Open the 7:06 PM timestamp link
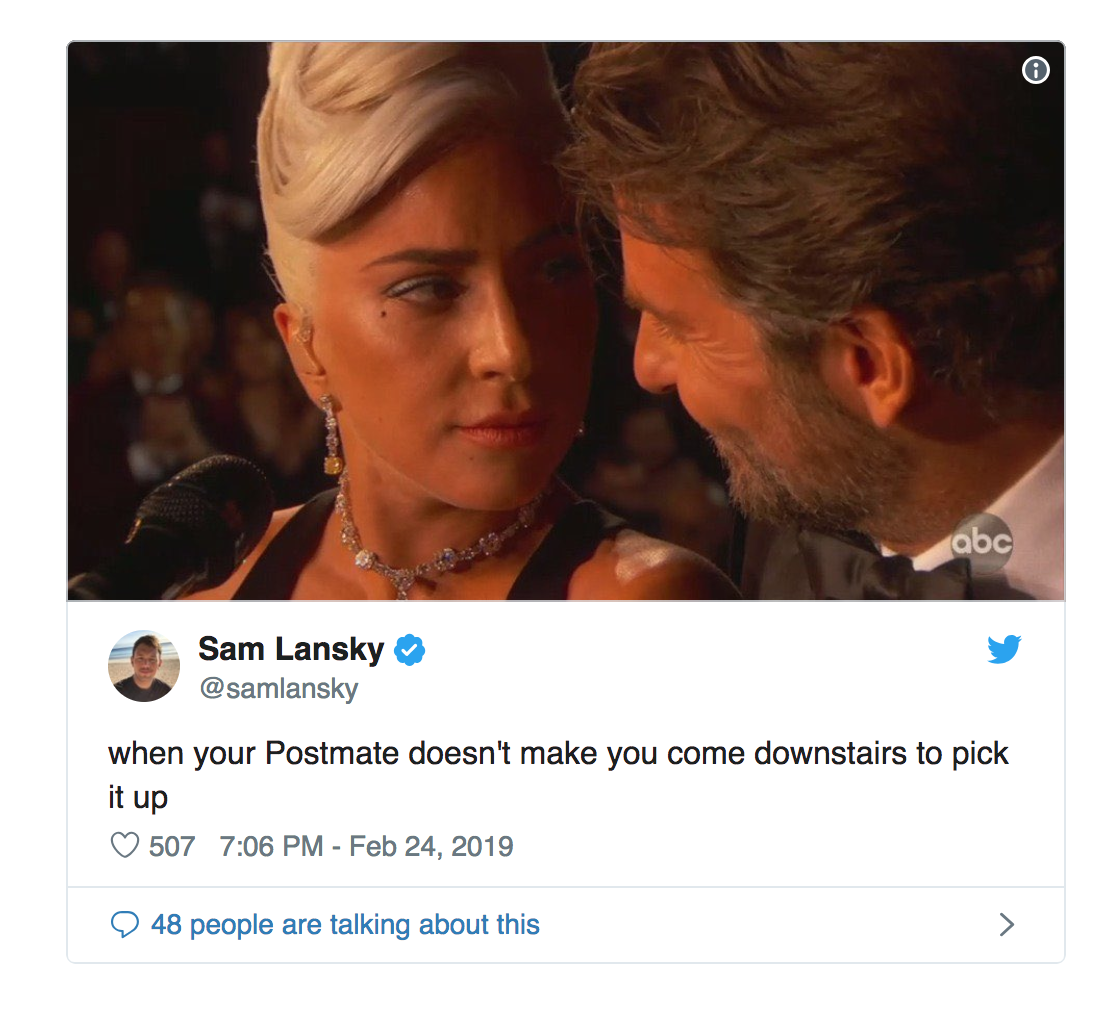The height and width of the screenshot is (1010, 1112). pyautogui.click(x=271, y=846)
